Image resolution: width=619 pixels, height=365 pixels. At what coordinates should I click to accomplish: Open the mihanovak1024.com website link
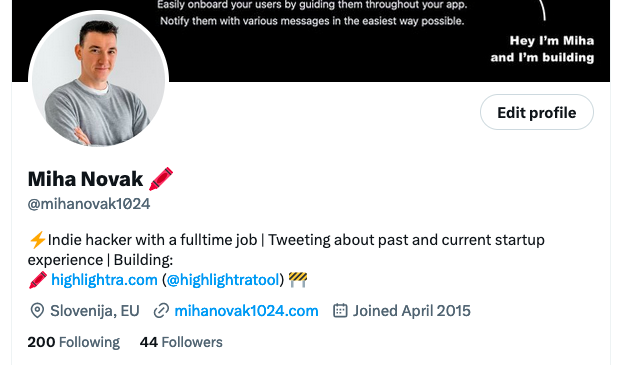pyautogui.click(x=246, y=311)
